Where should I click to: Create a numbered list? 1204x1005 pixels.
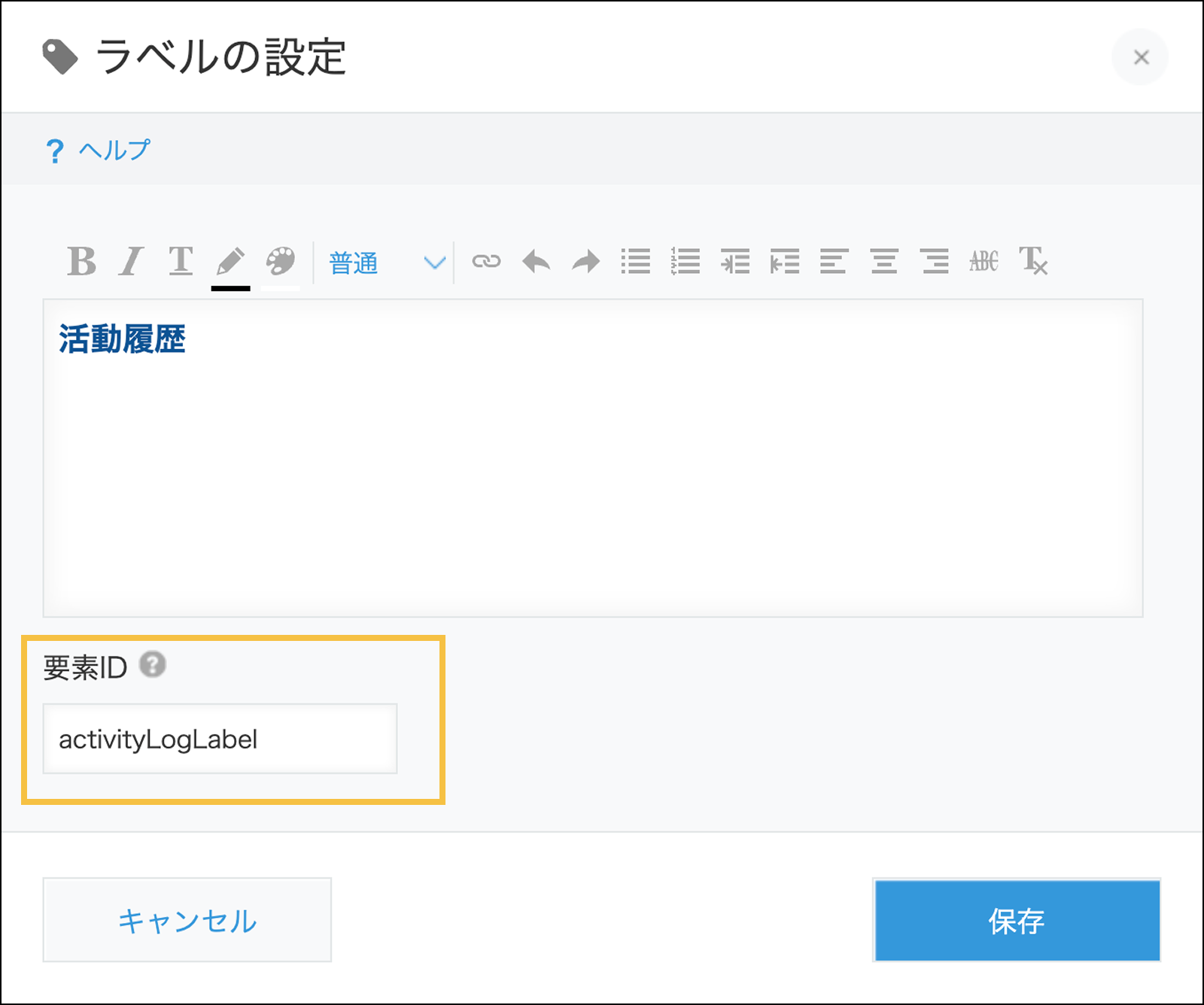pos(685,262)
